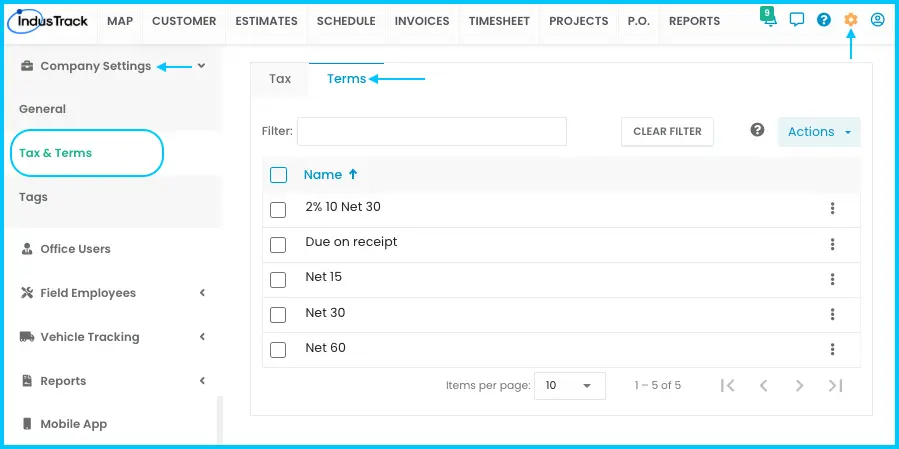The image size is (899, 449).
Task: Expand the Field Employees section chevron
Action: coord(202,293)
